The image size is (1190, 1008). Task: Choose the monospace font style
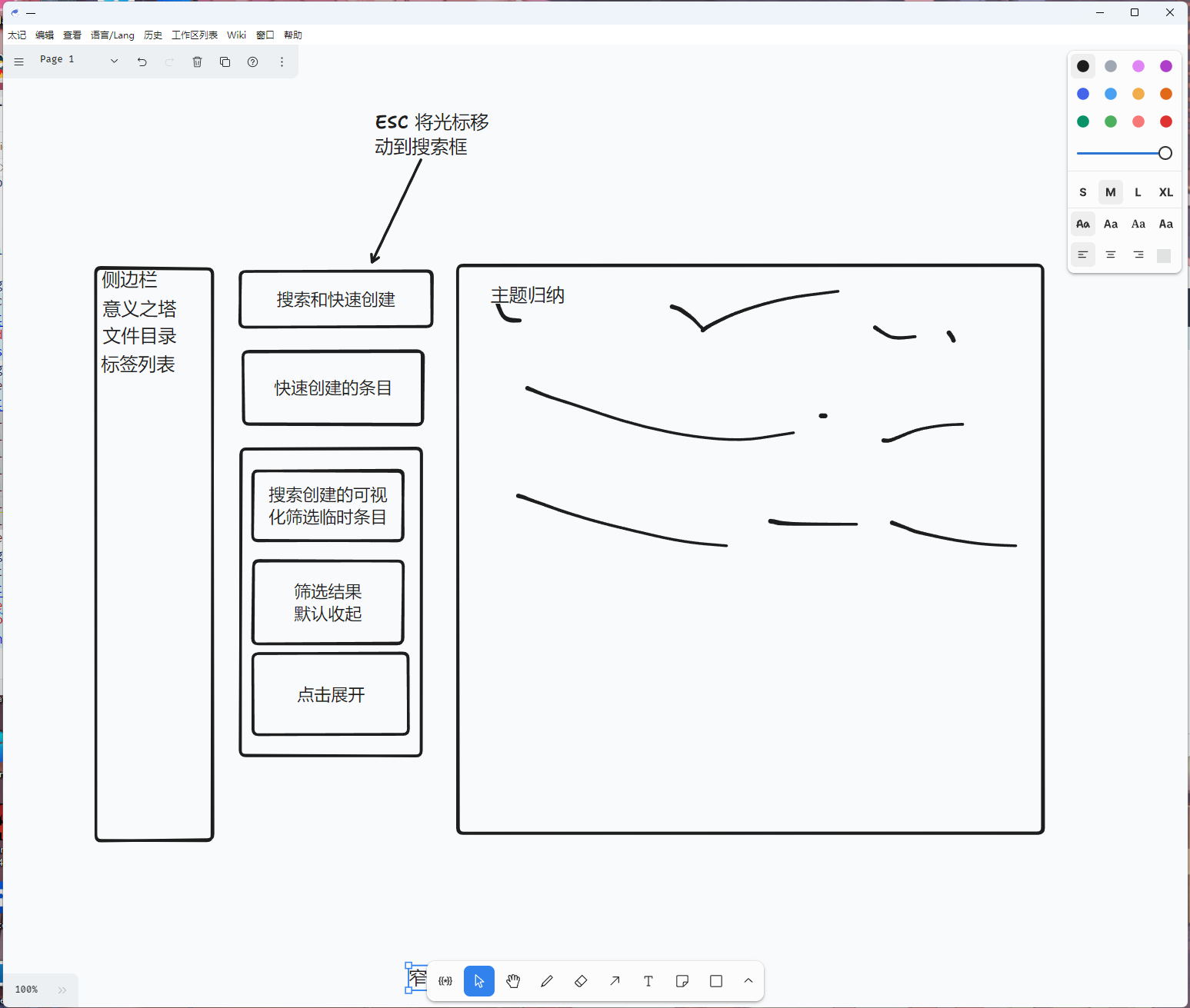coord(1166,224)
